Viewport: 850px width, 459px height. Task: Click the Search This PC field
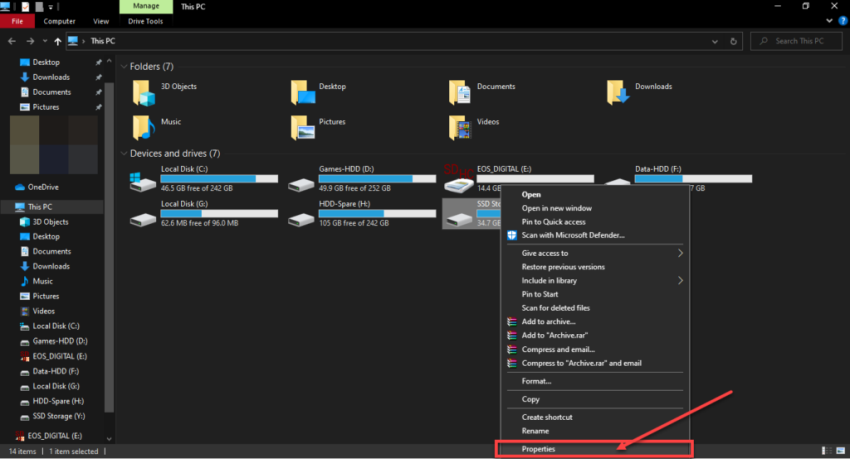[796, 41]
